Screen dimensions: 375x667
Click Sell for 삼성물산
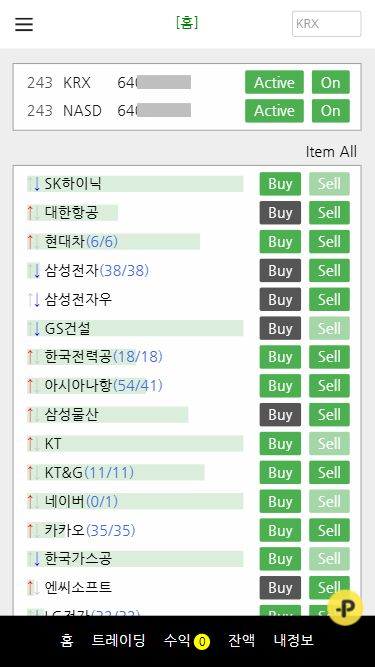(x=330, y=415)
